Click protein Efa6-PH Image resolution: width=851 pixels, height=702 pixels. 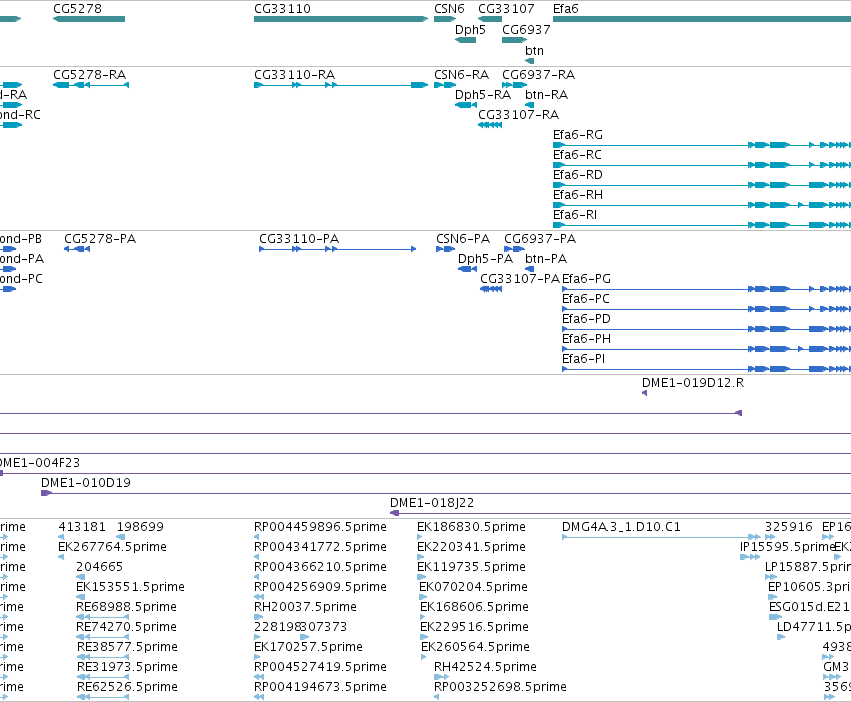[x=707, y=349]
